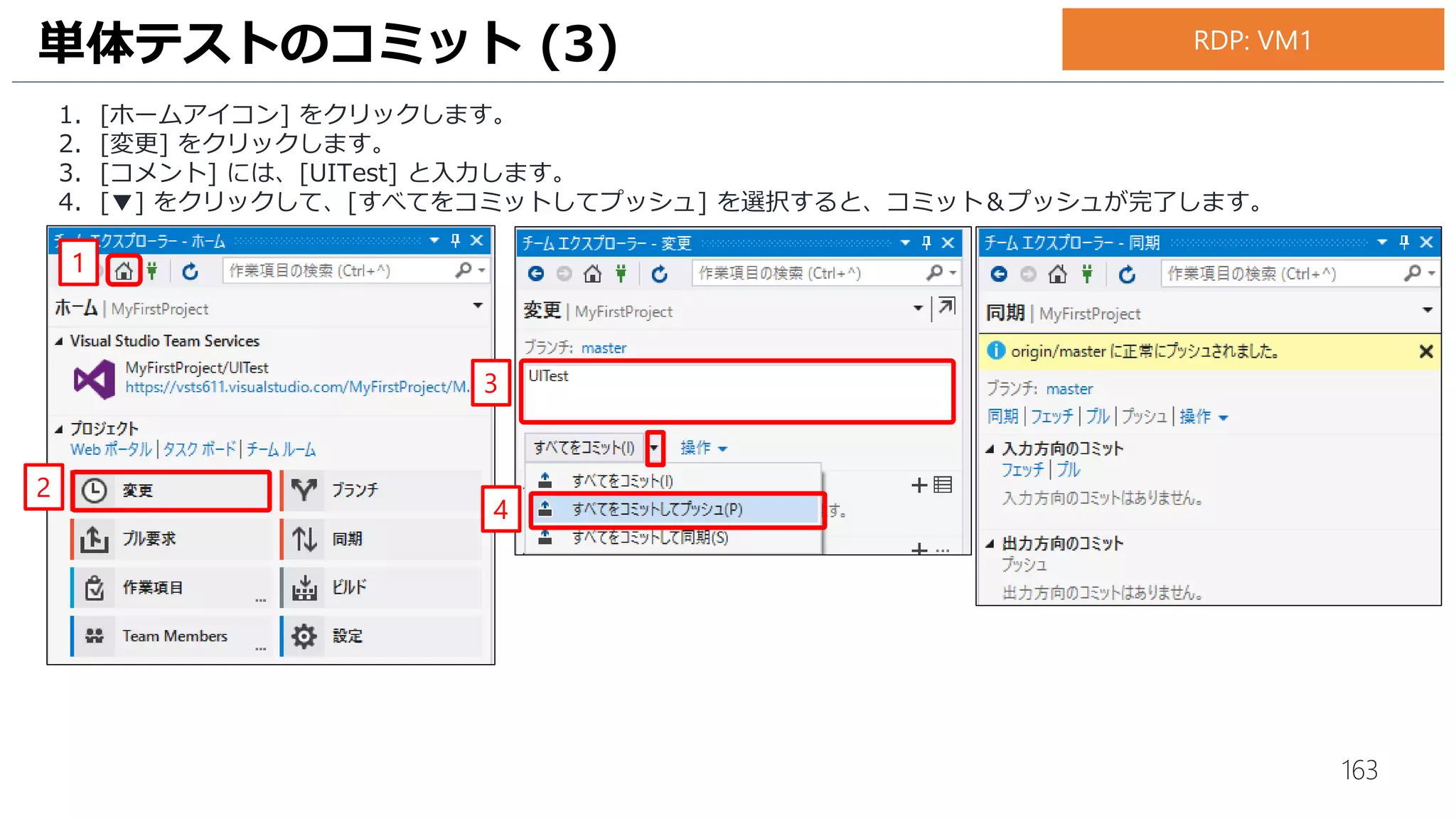Screen dimensions: 1456x819
Task: Open the 変更 | MyFirstProject dropdown arrow
Action: point(918,308)
